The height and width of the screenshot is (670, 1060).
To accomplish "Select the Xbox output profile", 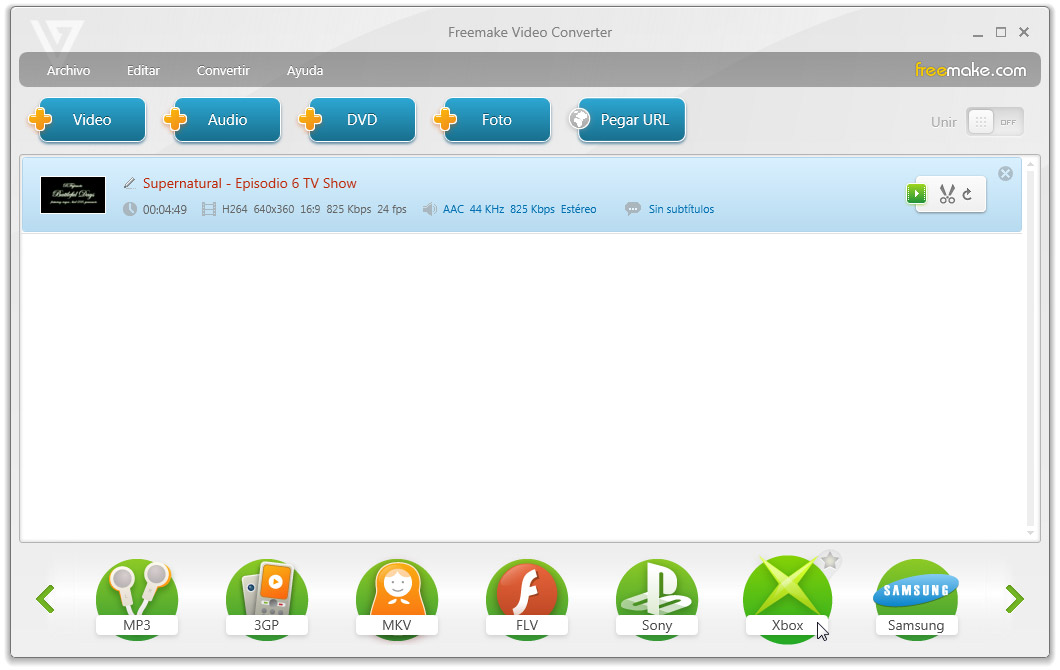I will (x=788, y=599).
